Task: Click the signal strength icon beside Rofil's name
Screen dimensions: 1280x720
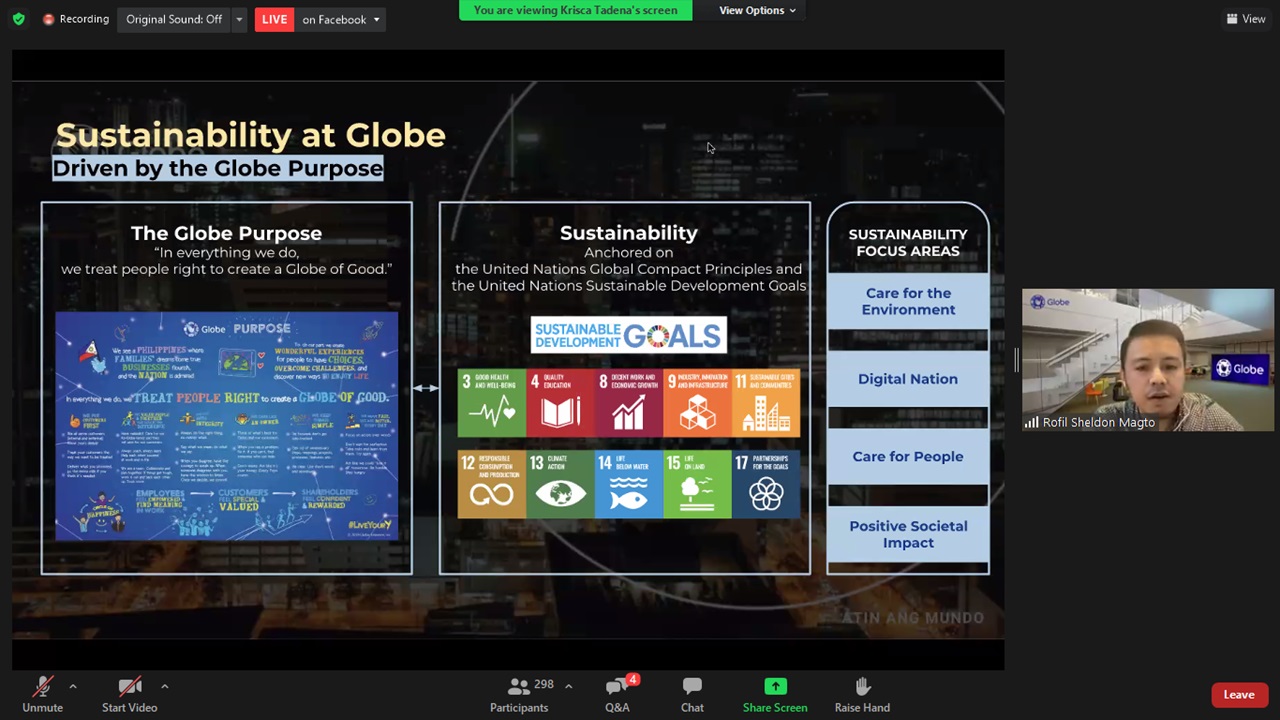Action: 1031,423
